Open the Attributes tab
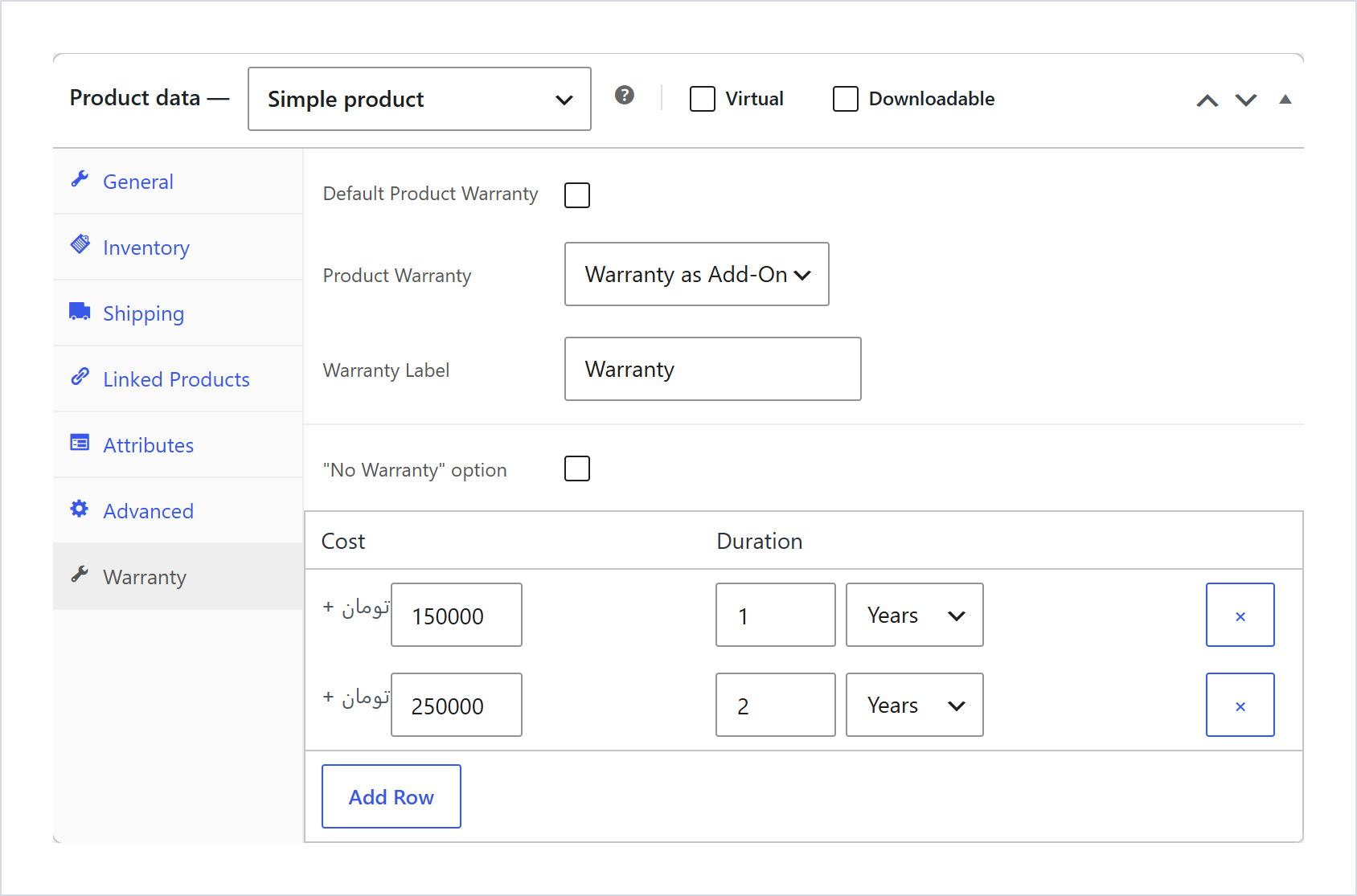1357x896 pixels. pyautogui.click(x=178, y=444)
